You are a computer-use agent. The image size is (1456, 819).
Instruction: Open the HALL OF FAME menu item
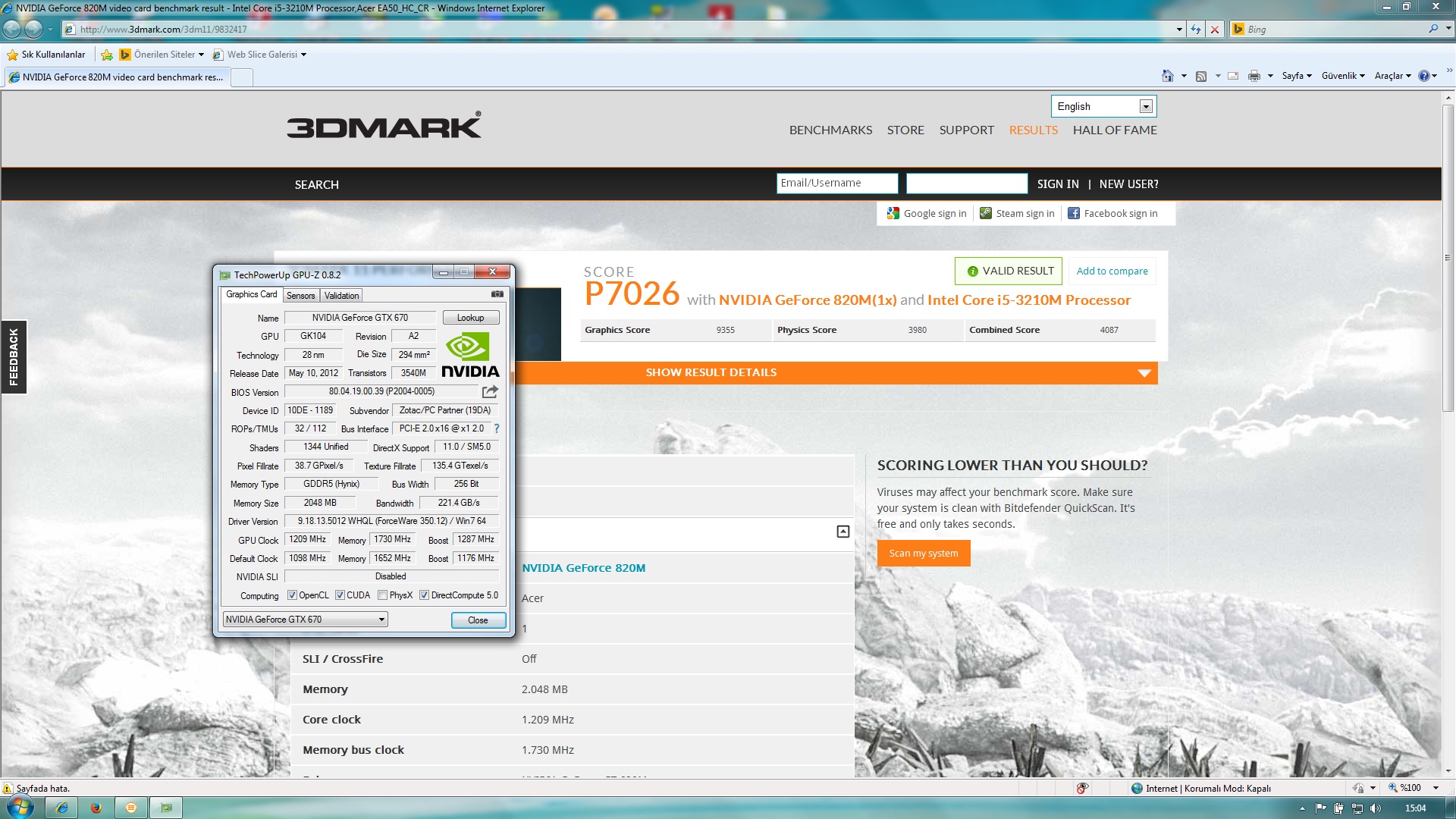pyautogui.click(x=1115, y=130)
